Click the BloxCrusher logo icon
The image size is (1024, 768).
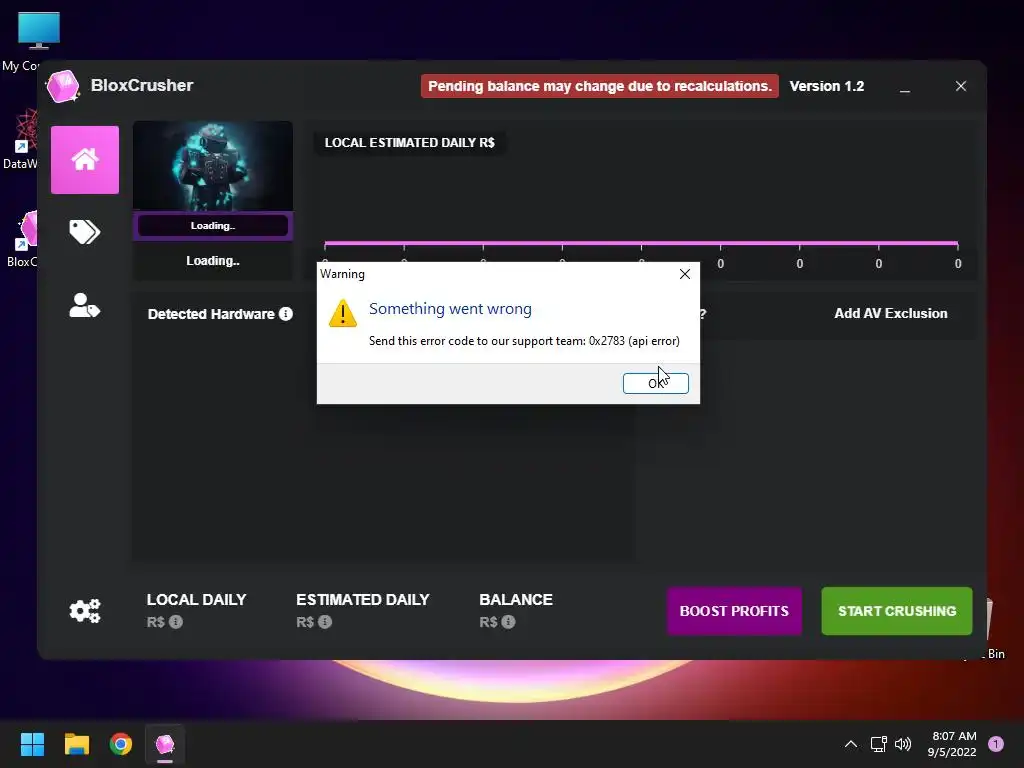pyautogui.click(x=63, y=86)
